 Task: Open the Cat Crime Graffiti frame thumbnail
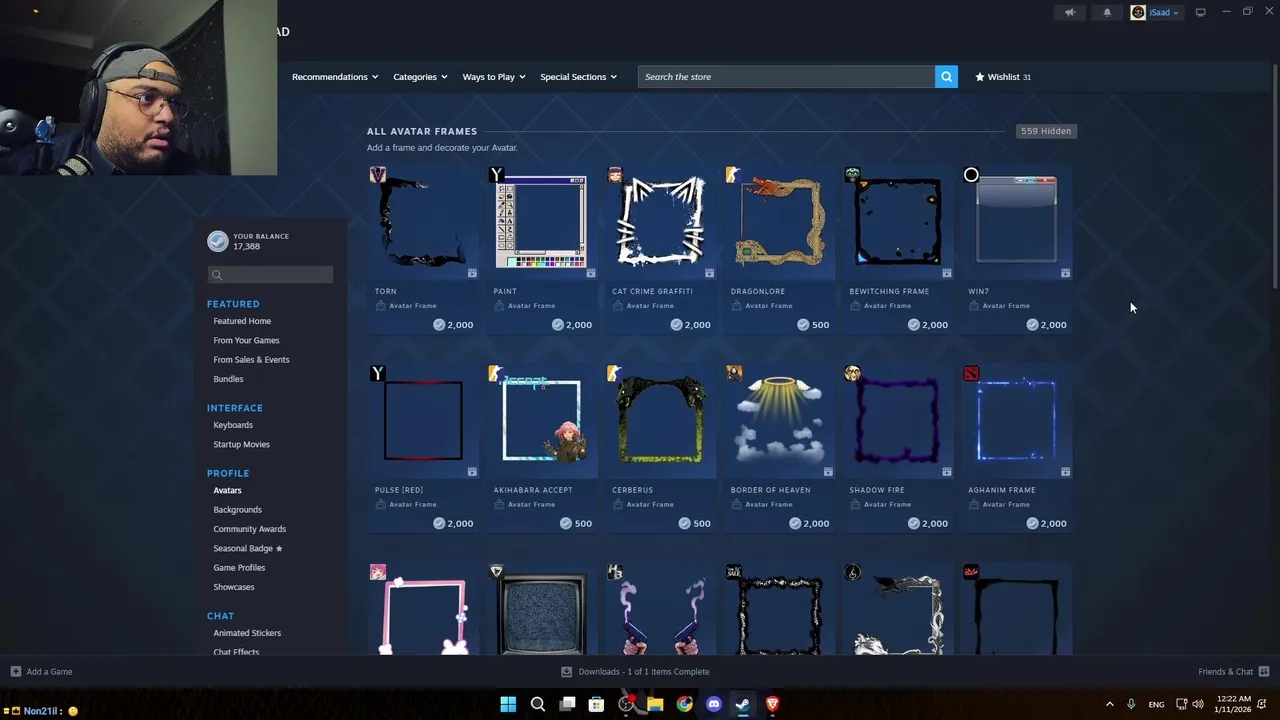(659, 222)
